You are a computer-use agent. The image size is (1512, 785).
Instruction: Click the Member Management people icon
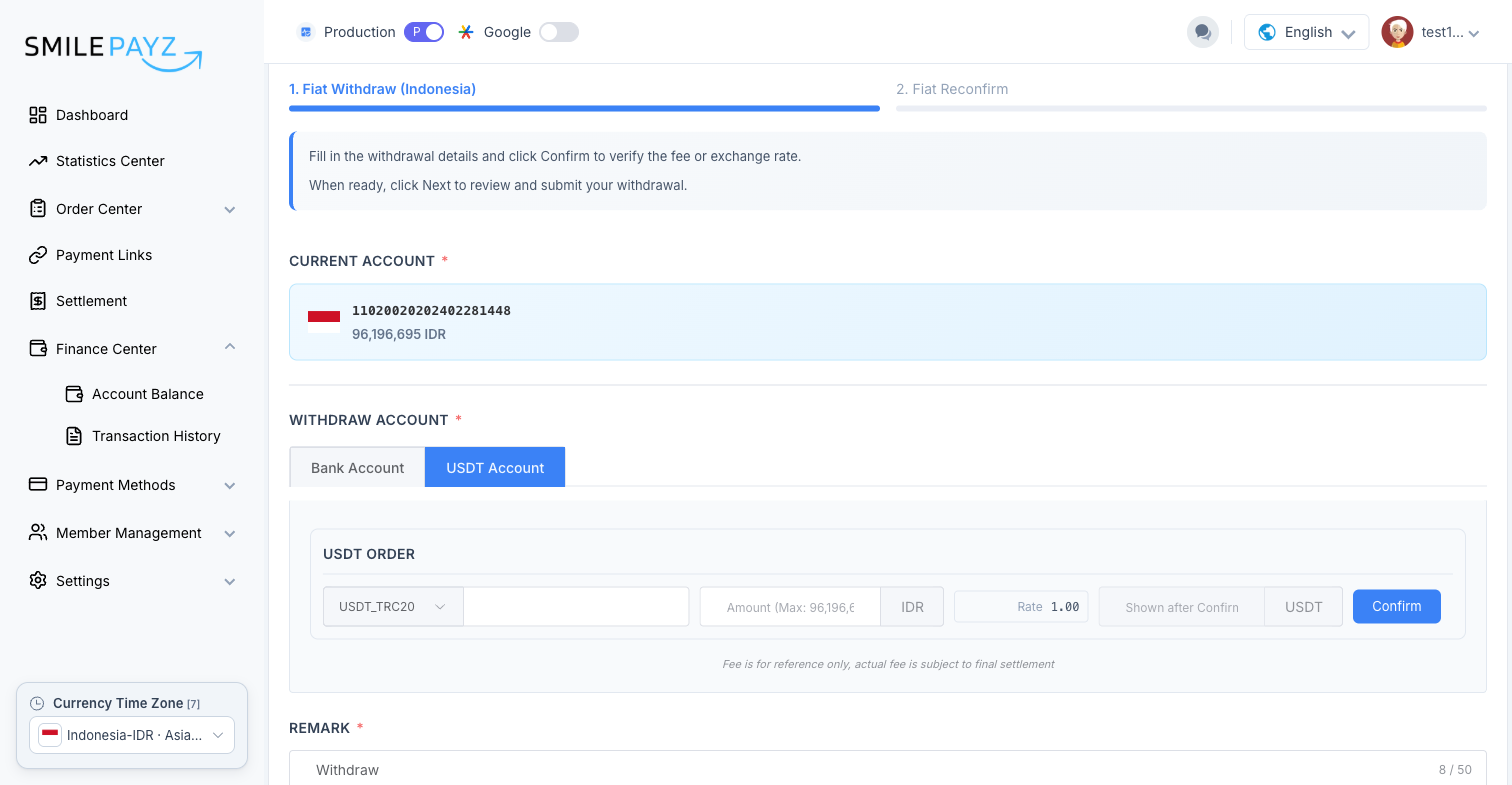(38, 533)
